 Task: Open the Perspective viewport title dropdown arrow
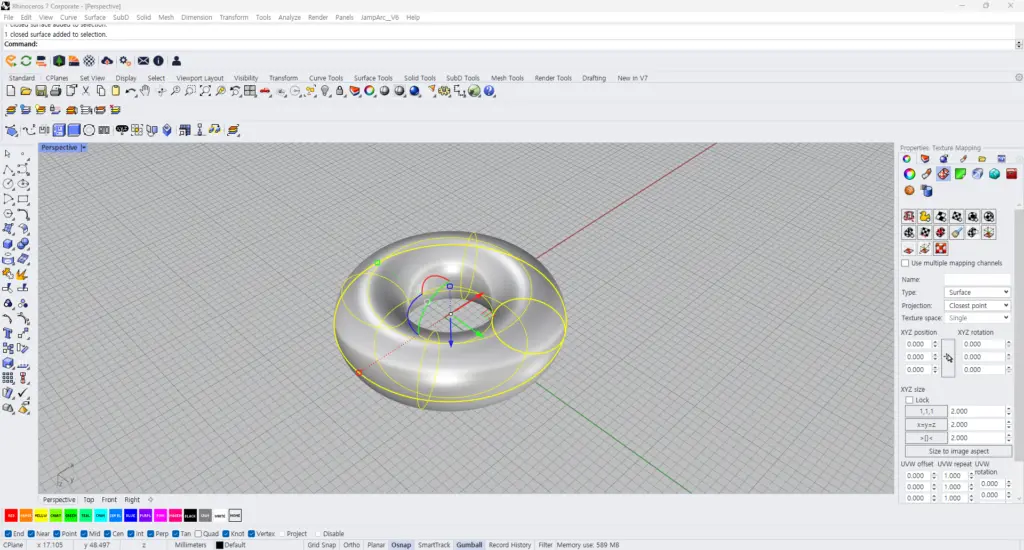click(x=84, y=148)
